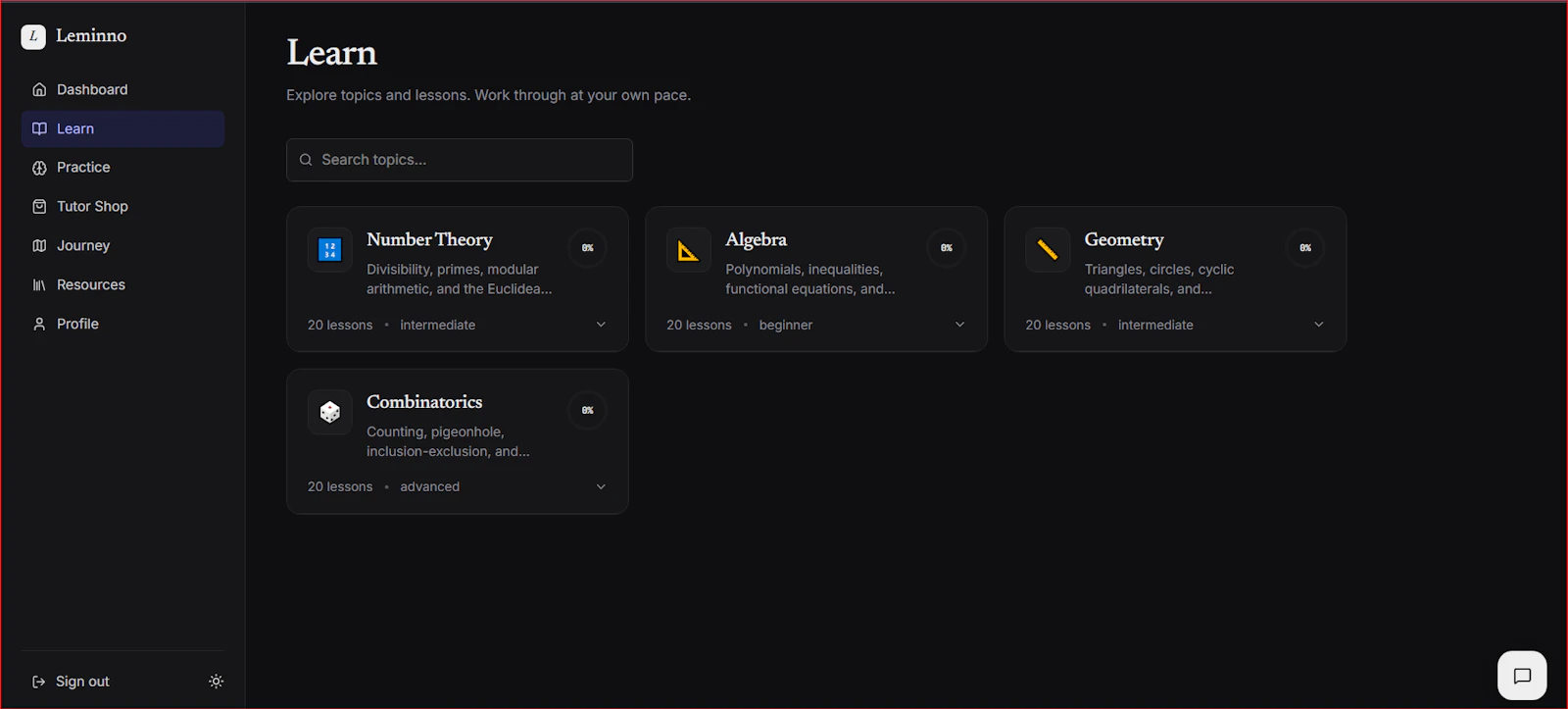Open the Number Theory topic title

point(429,239)
